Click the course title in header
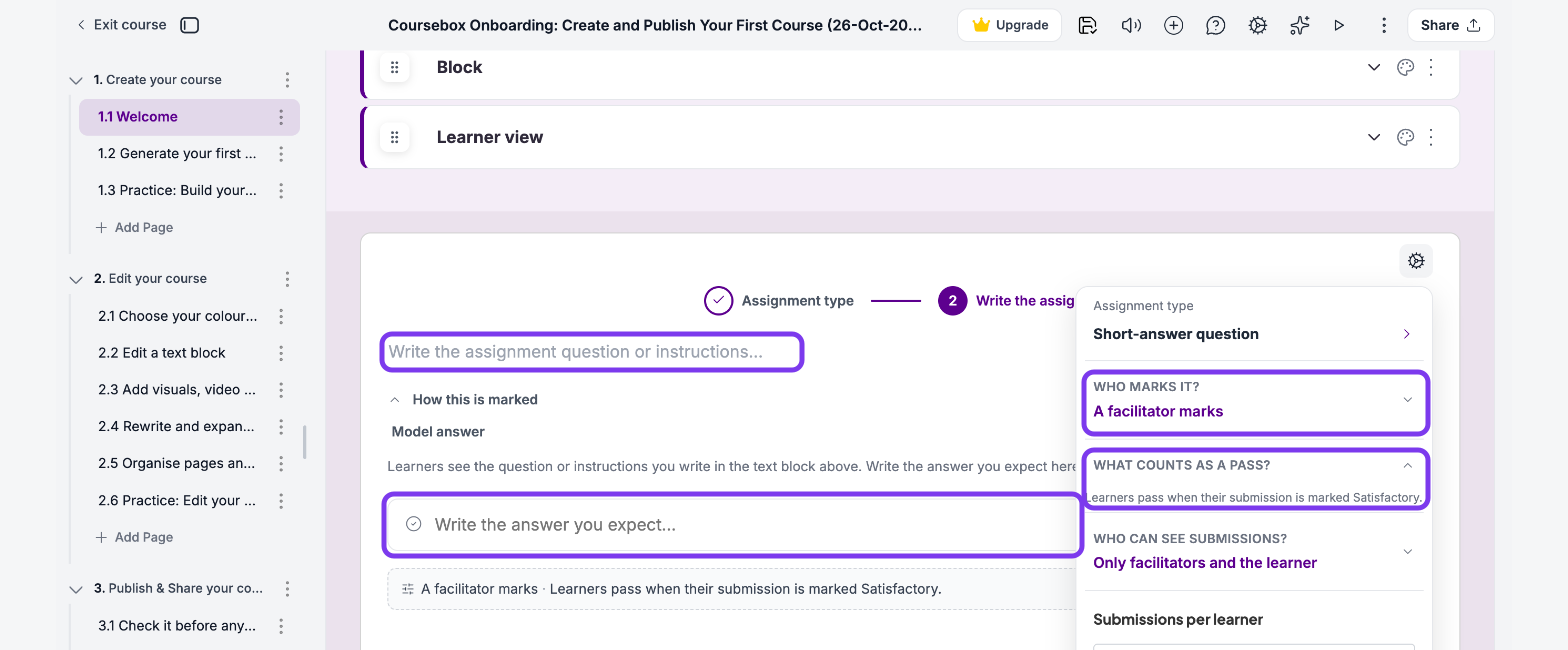The width and height of the screenshot is (1568, 650). point(655,25)
